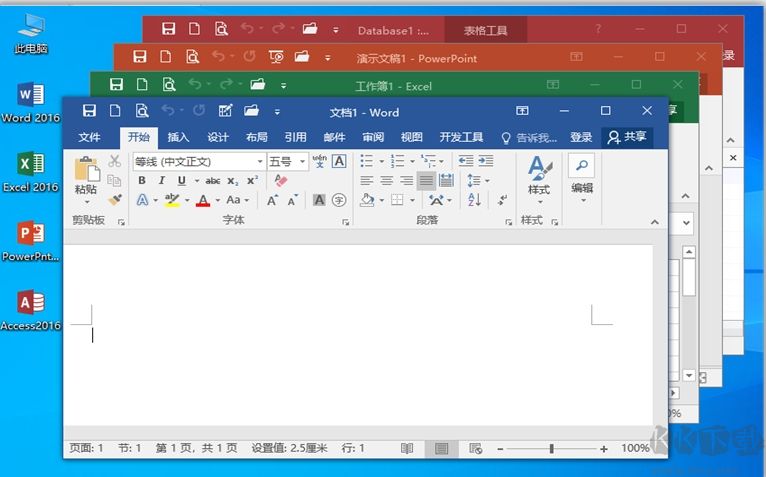Toggle Distributed alignment button
Image resolution: width=766 pixels, height=477 pixels.
(446, 180)
